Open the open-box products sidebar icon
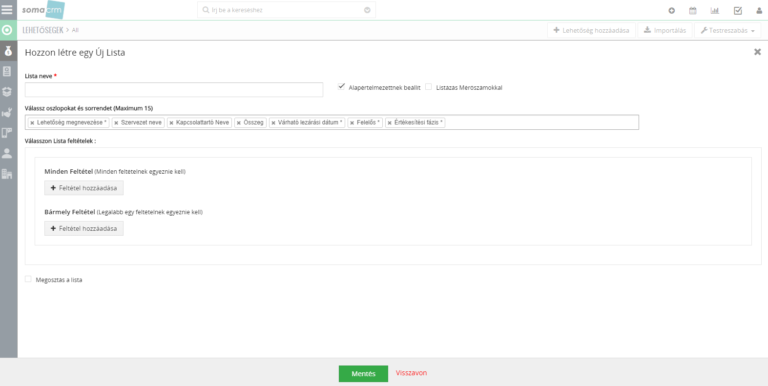The image size is (768, 386). click(x=7, y=92)
